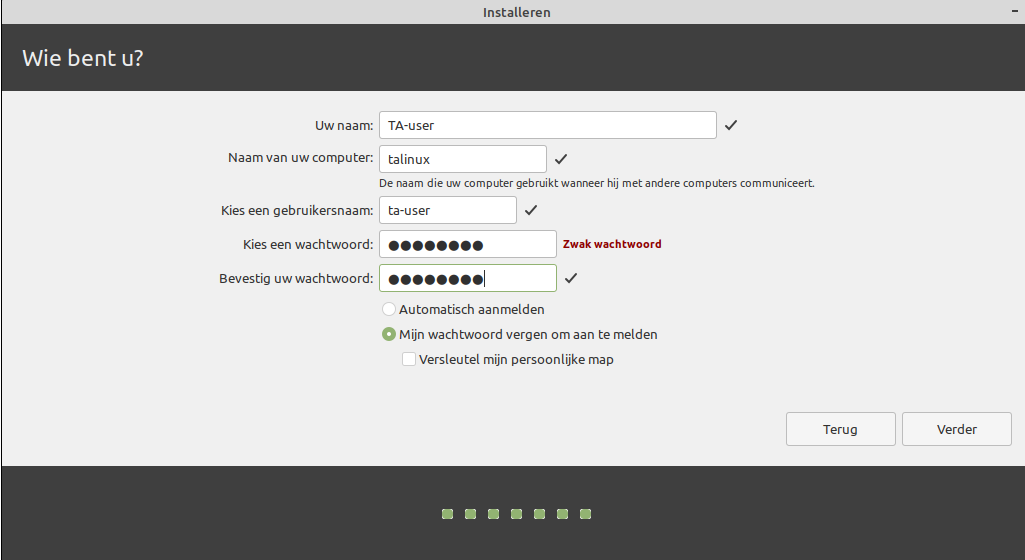Click the last green progress dot
Image resolution: width=1025 pixels, height=560 pixels.
point(586,514)
